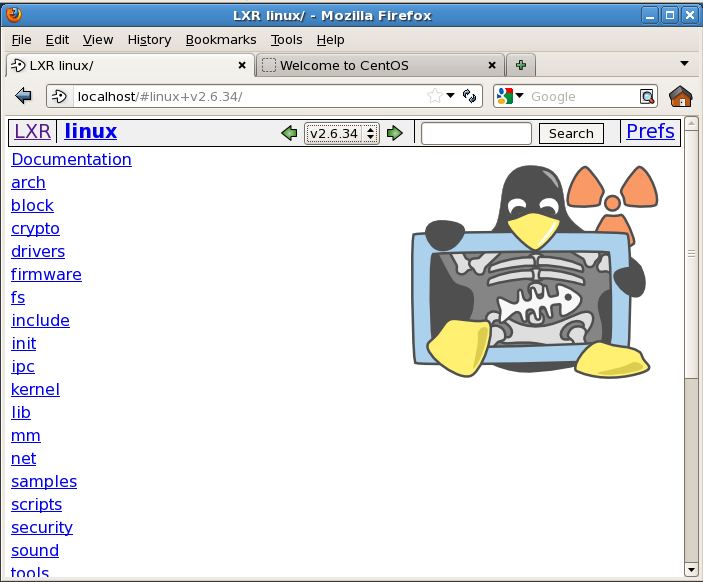
Task: Open the View menu
Action: [98, 40]
